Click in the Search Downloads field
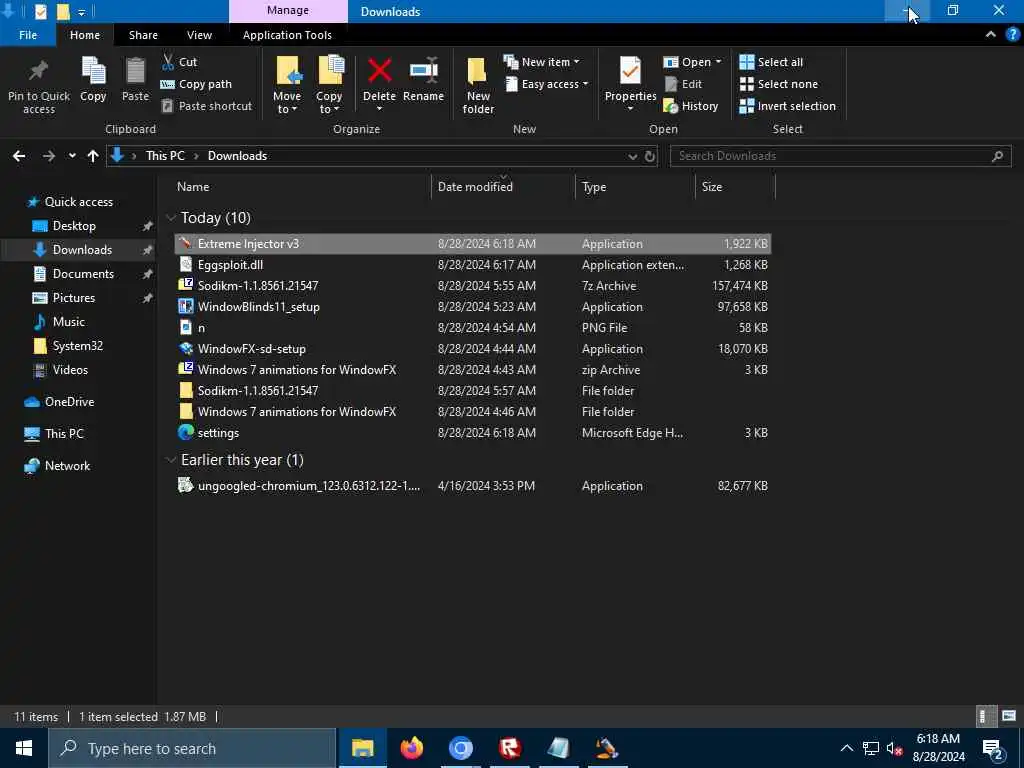This screenshot has width=1024, height=768. pyautogui.click(x=840, y=156)
